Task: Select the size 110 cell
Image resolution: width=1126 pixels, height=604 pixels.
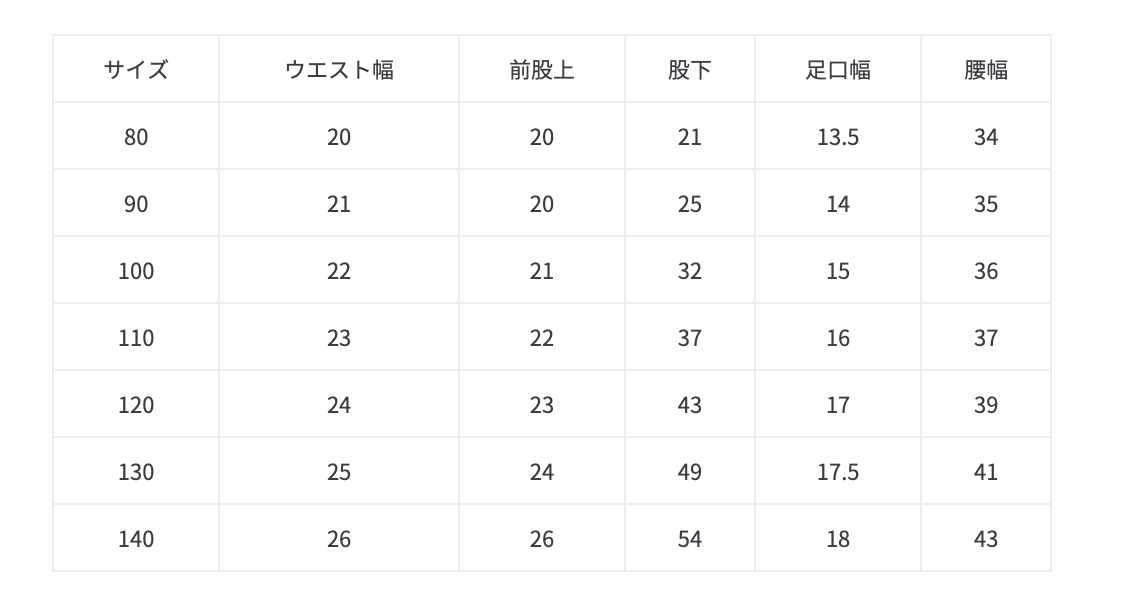Action: [136, 337]
